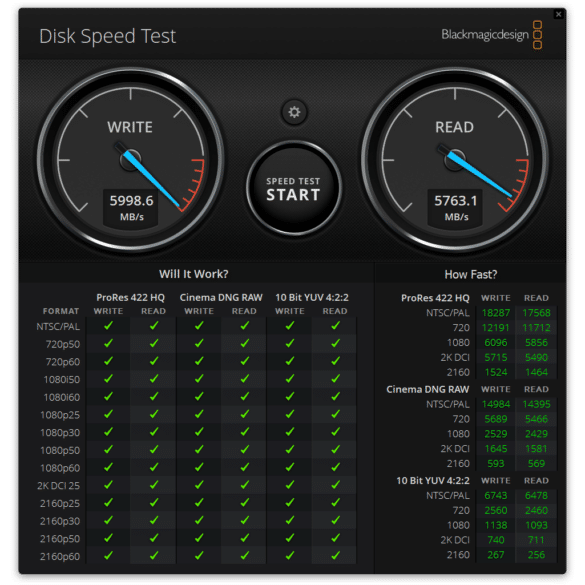Click ProRes 422 HQ header in Will It Work
585x585 pixels.
point(130,297)
